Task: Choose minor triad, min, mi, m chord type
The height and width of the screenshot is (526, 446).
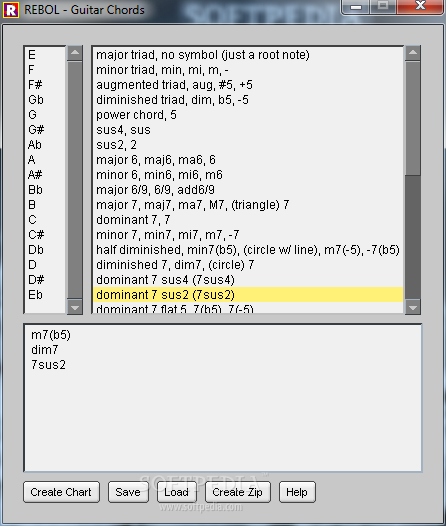Action: tap(248, 70)
